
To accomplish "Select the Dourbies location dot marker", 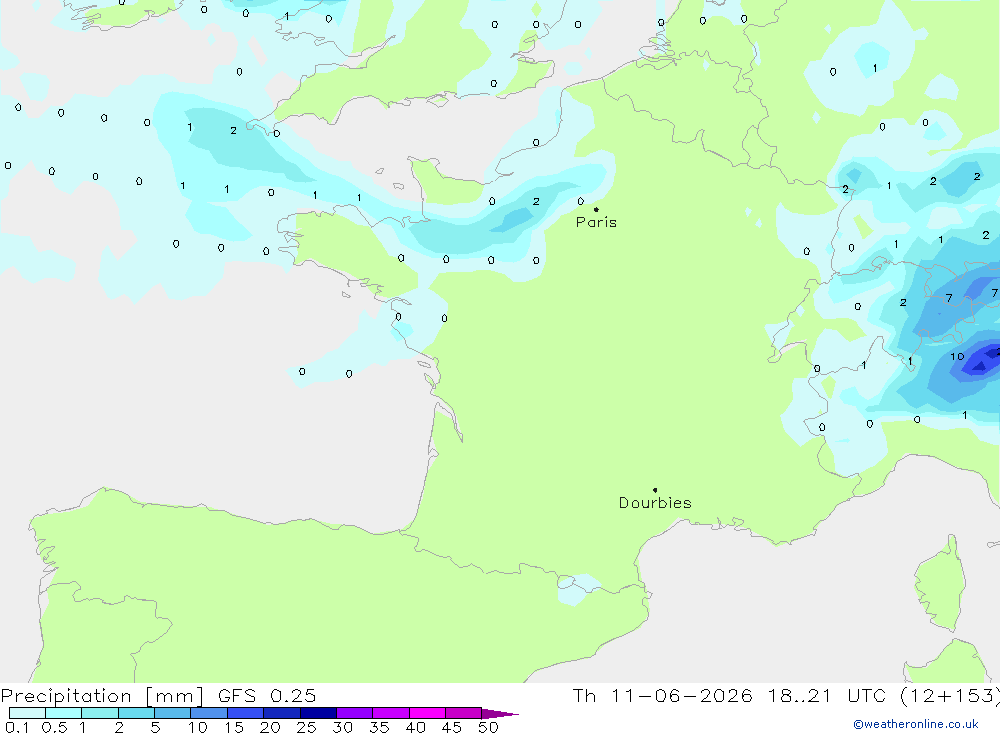I will 655,490.
